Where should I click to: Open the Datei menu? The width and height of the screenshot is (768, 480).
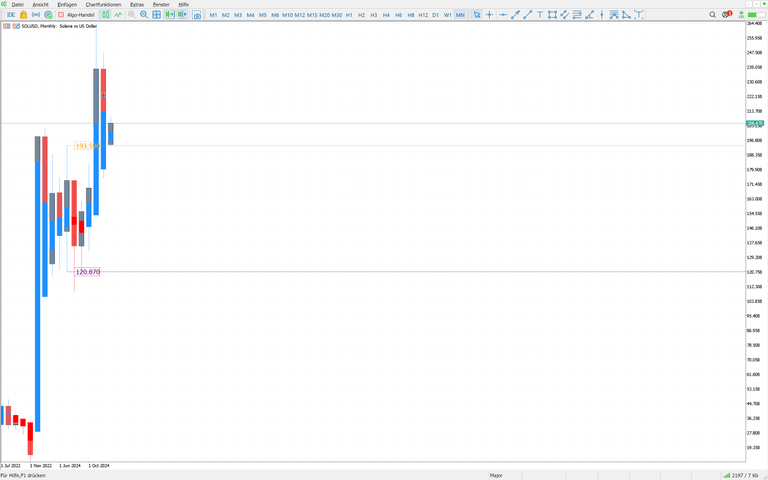click(18, 4)
